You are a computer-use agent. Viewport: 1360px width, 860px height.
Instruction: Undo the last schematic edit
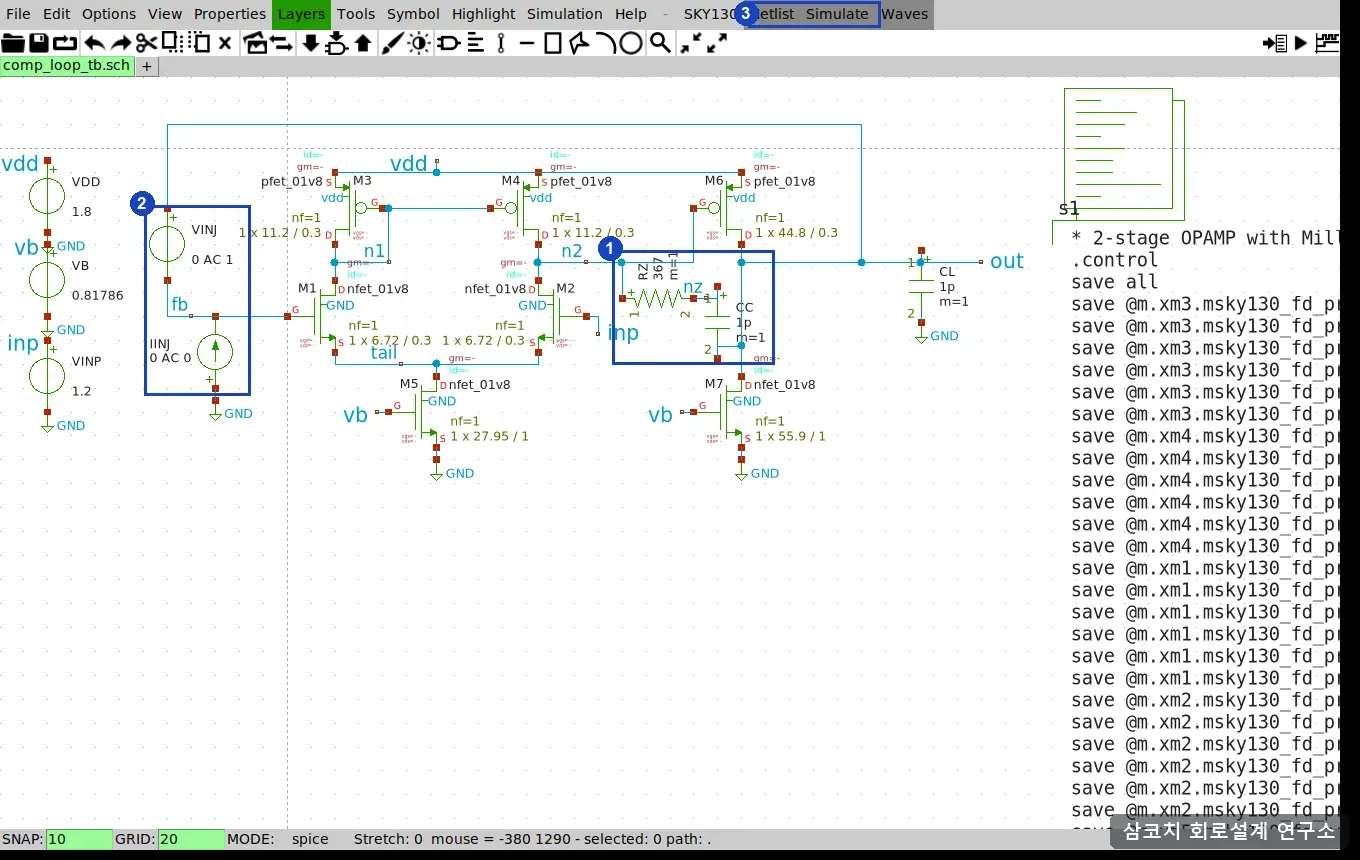[94, 43]
